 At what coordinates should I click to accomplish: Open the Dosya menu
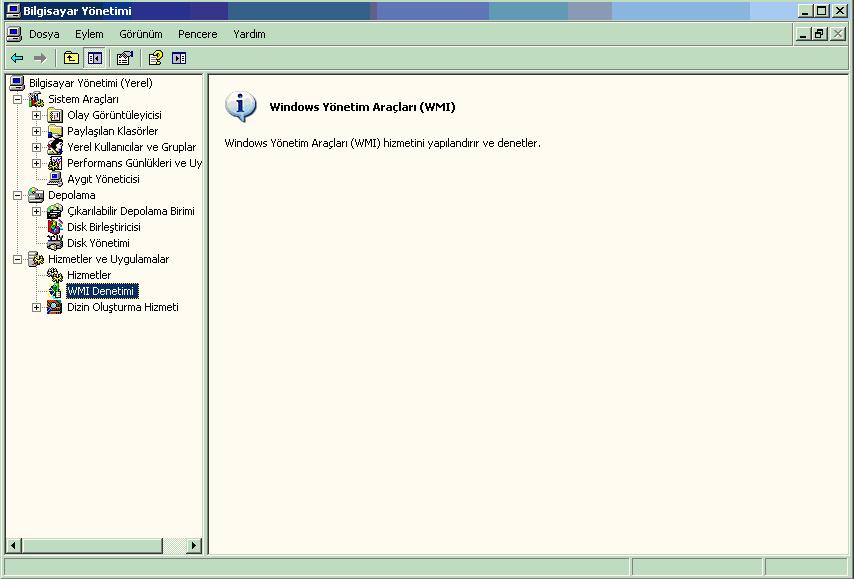coord(44,34)
